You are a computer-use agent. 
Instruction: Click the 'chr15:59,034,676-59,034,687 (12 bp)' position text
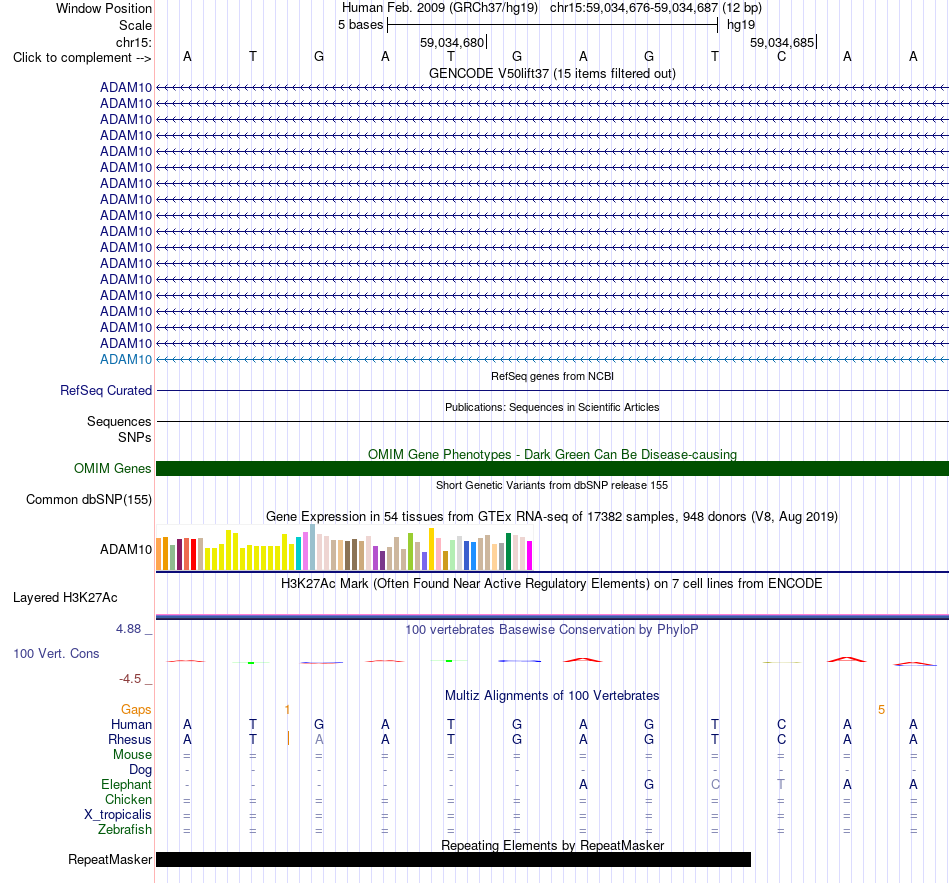click(656, 8)
